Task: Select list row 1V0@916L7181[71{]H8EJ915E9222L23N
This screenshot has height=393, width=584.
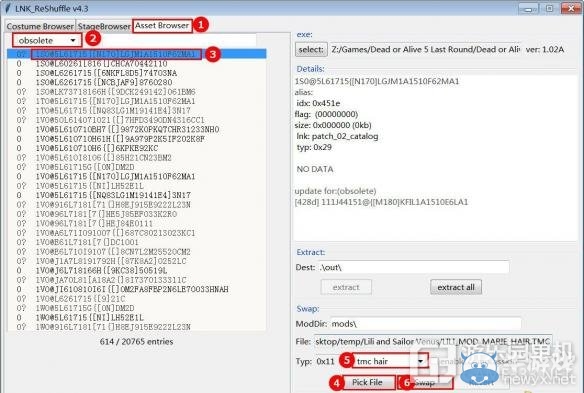Action: (x=137, y=205)
